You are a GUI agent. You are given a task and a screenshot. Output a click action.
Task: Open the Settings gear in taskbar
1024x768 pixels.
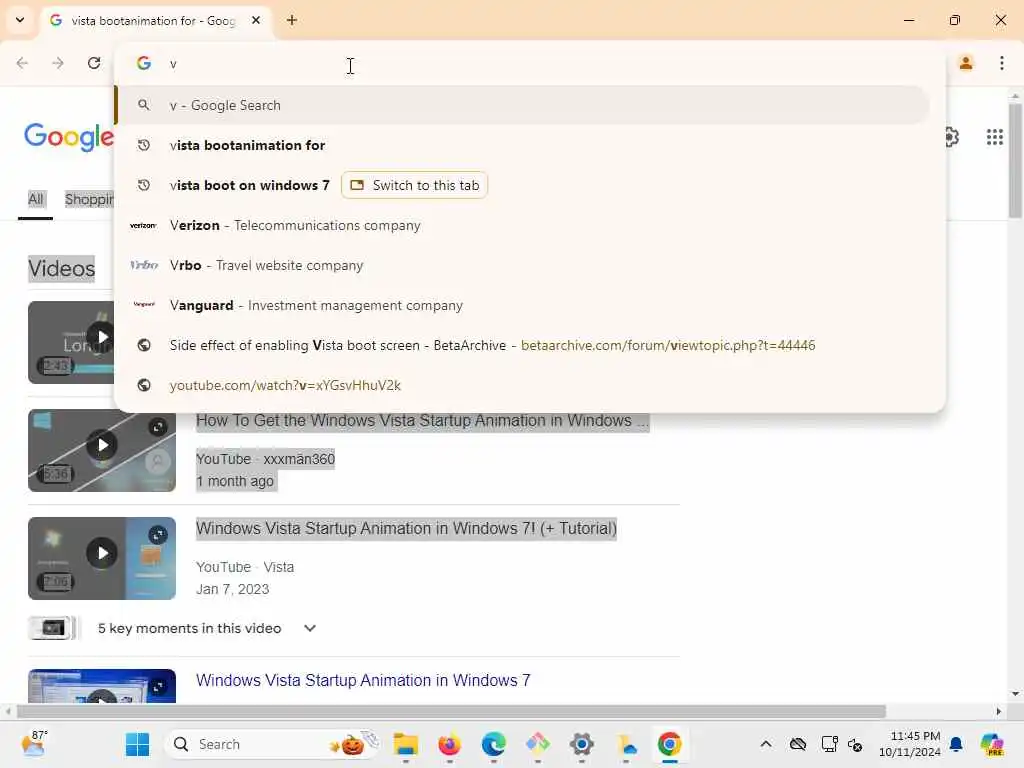(581, 744)
